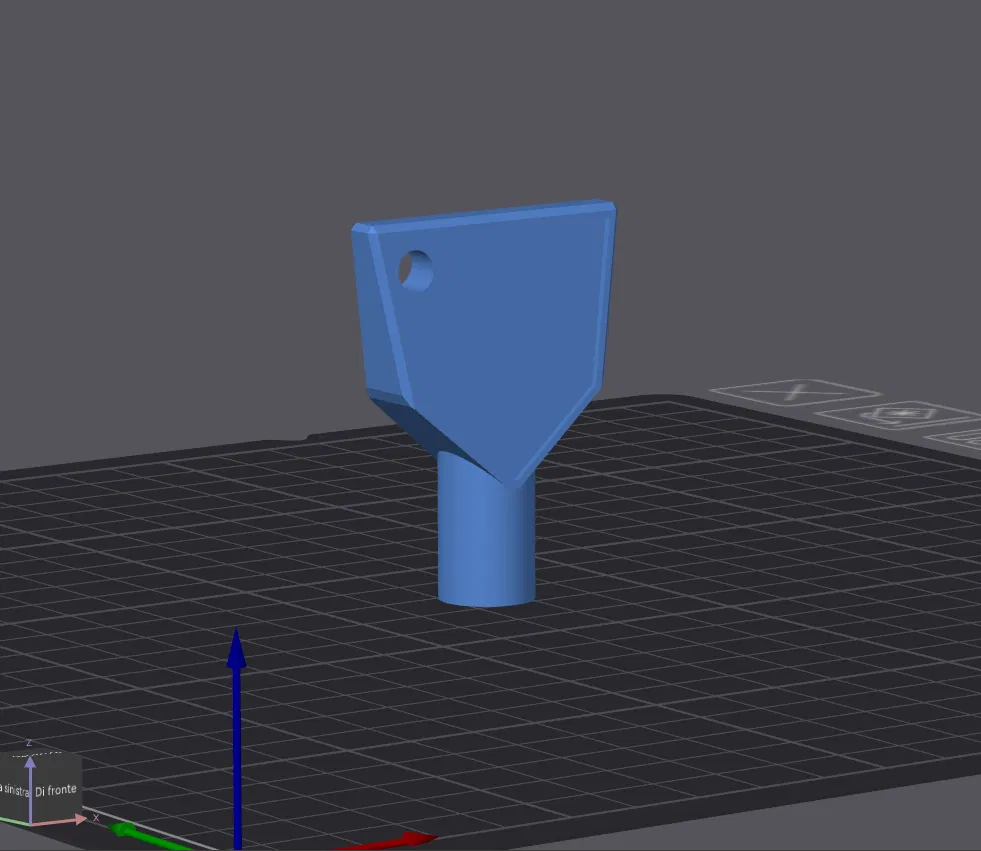Image resolution: width=981 pixels, height=851 pixels.
Task: Click the blue Z-axis arrow on the bed
Action: click(x=236, y=738)
